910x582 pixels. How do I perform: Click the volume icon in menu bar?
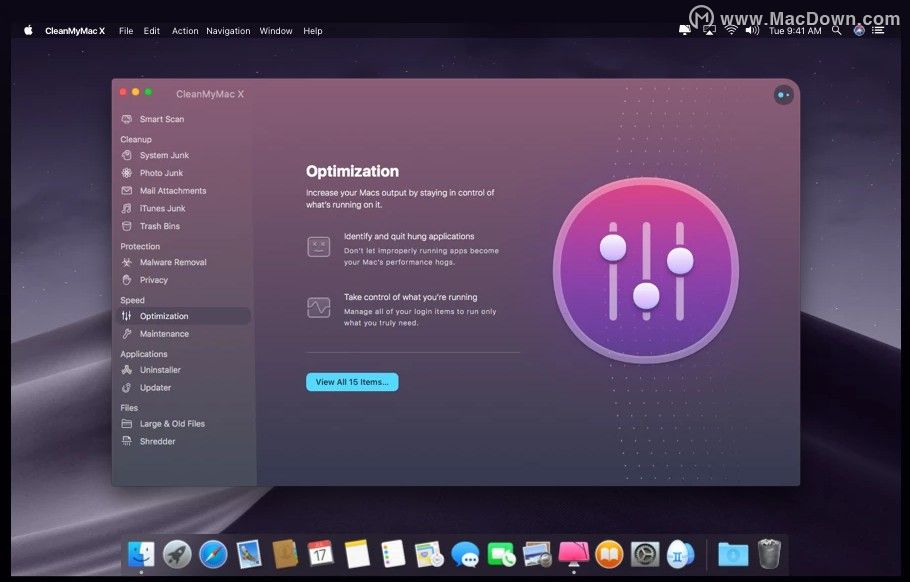(752, 30)
